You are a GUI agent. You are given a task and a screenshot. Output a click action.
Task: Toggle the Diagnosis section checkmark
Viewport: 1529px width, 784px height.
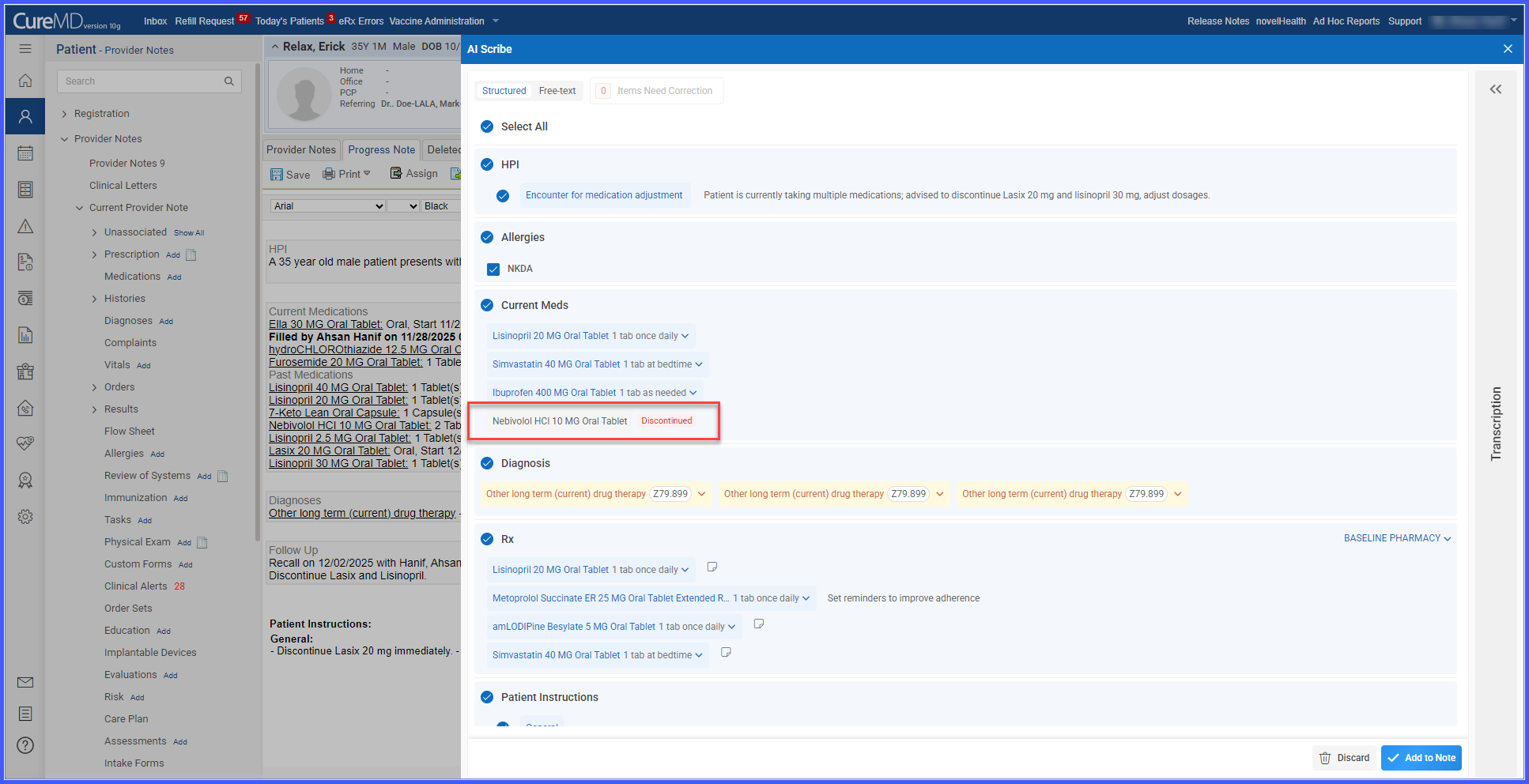(487, 463)
